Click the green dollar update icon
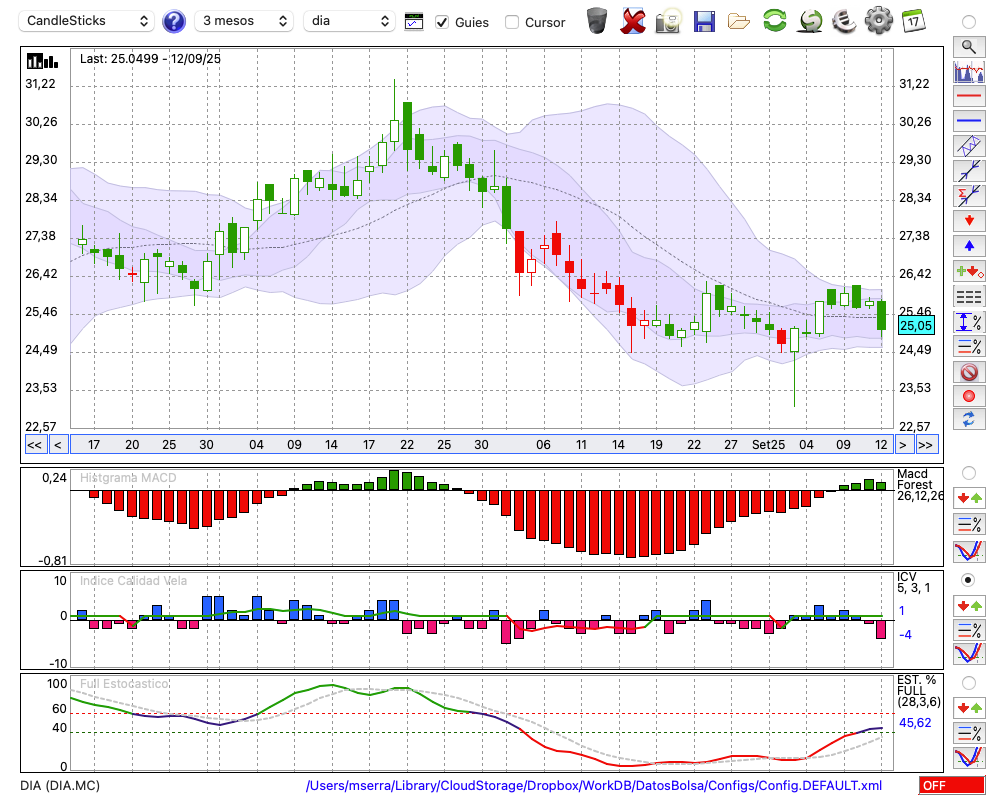This screenshot has width=1000, height=800. pyautogui.click(x=810, y=21)
